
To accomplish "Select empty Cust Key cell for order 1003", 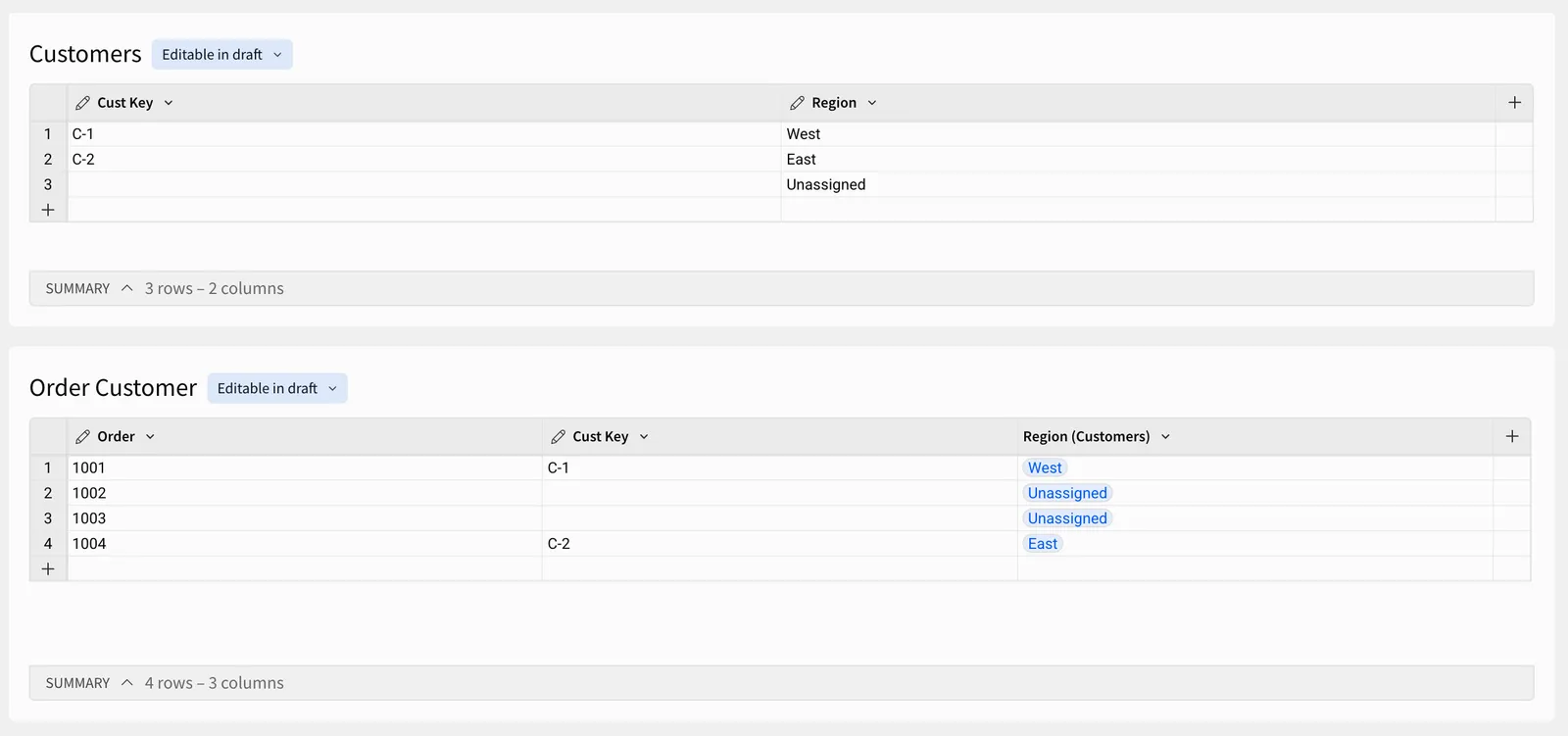I will tap(780, 519).
